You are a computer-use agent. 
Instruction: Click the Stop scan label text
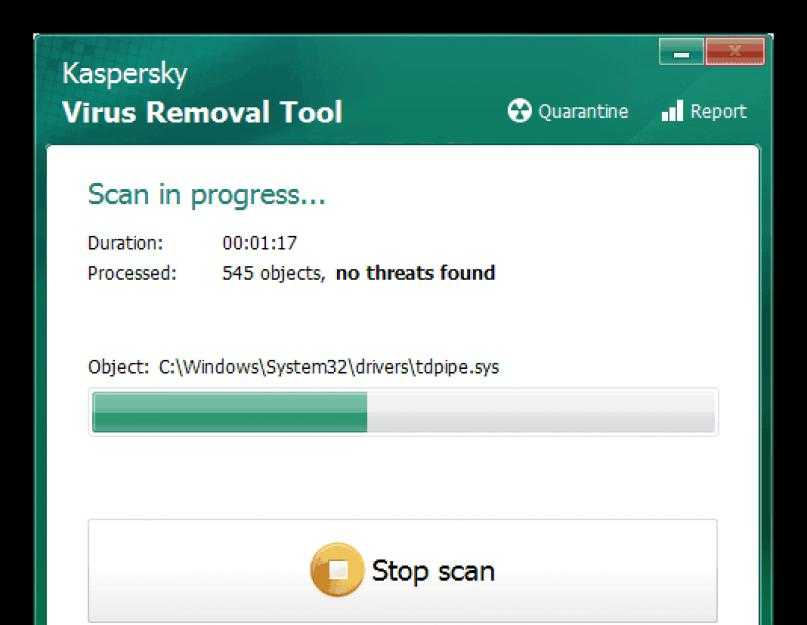(x=433, y=571)
